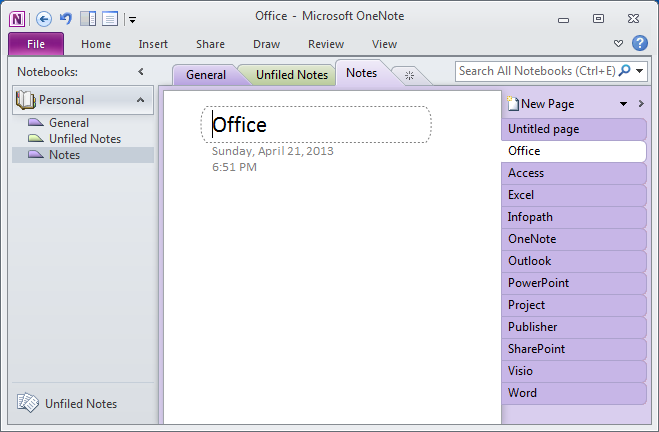
Task: Create a new section with the star tab
Action: [409, 76]
